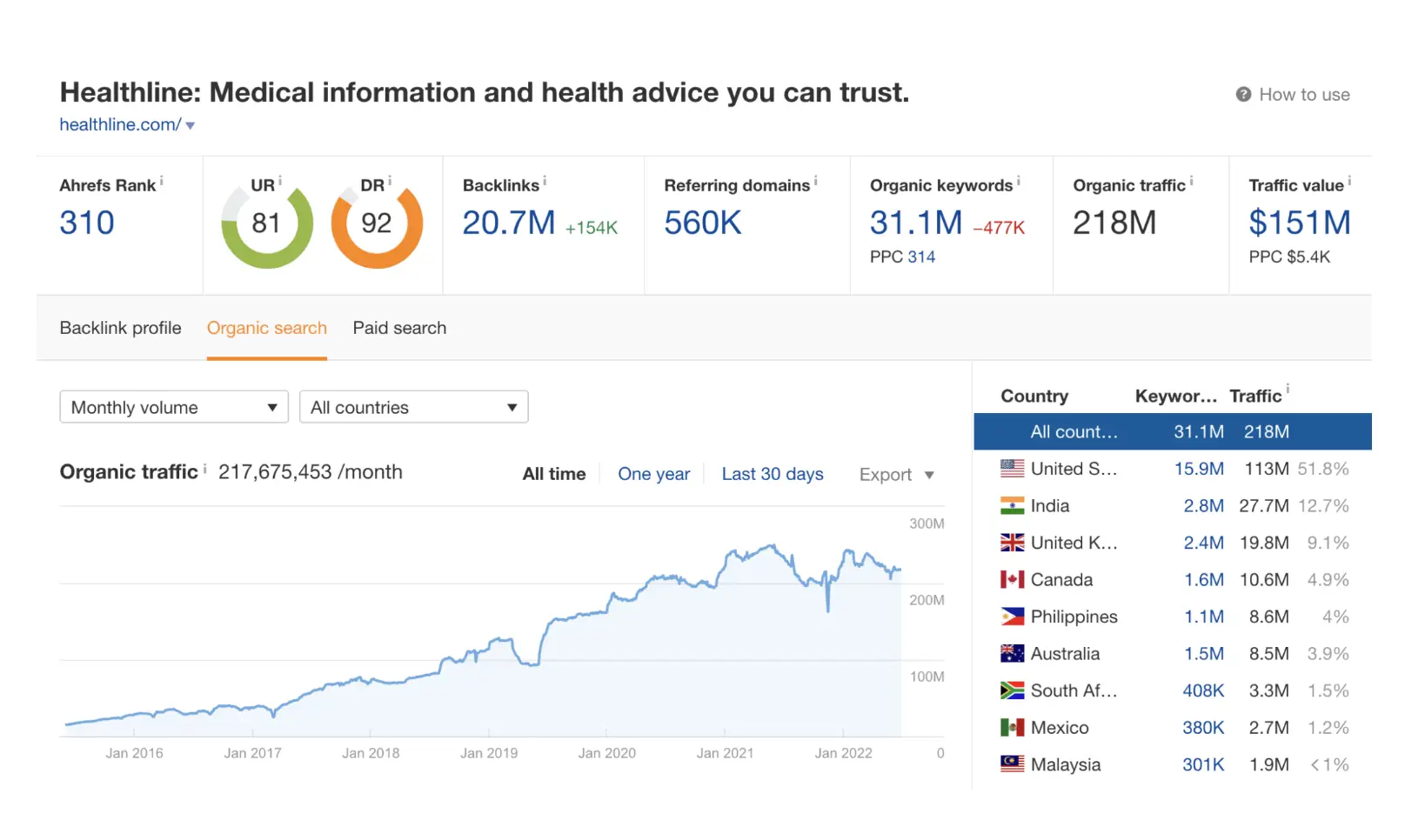Click the 408K South Africa keywords link
1425x840 pixels.
pyautogui.click(x=1203, y=690)
